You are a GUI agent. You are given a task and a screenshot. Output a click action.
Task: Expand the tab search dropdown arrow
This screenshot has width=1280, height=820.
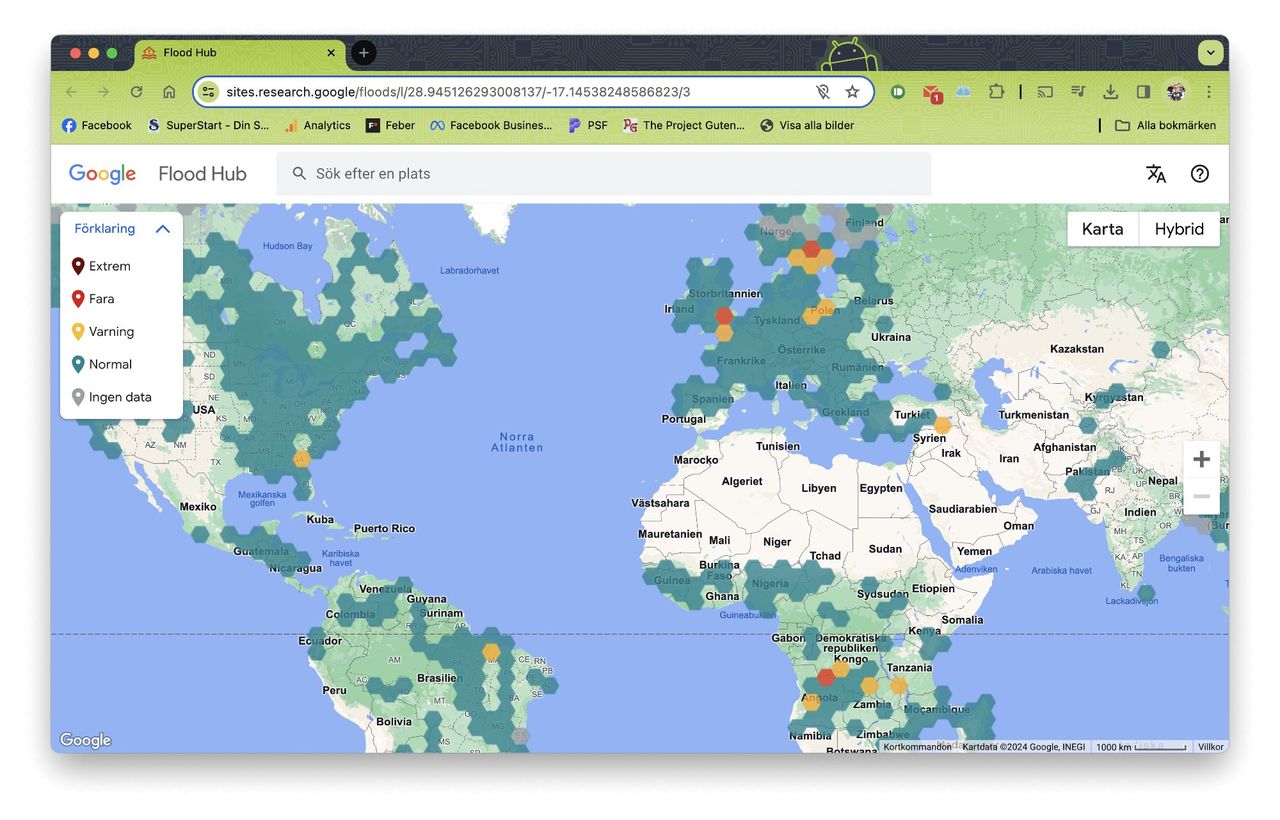(1212, 53)
